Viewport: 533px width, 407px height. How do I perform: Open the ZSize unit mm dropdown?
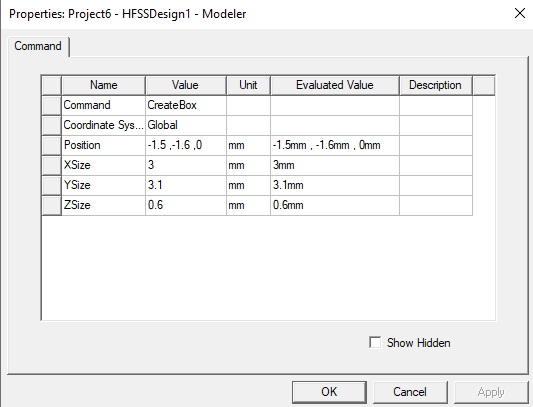point(248,205)
